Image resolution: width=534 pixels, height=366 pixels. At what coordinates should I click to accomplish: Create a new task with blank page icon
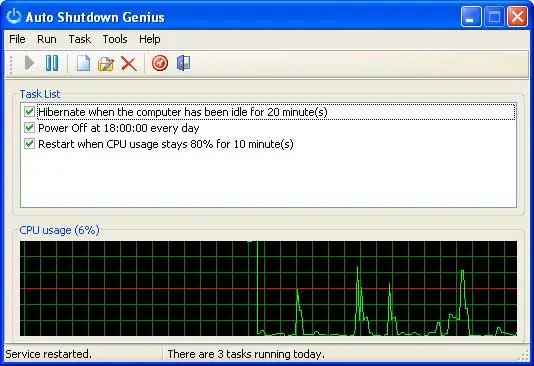(x=83, y=63)
